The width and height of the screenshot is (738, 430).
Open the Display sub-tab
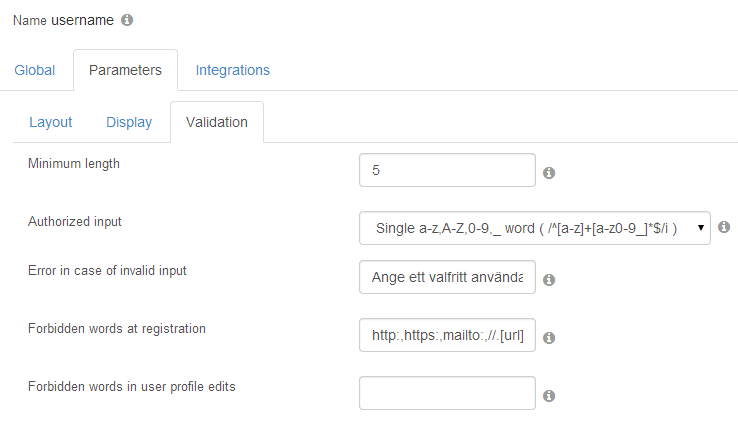(129, 122)
